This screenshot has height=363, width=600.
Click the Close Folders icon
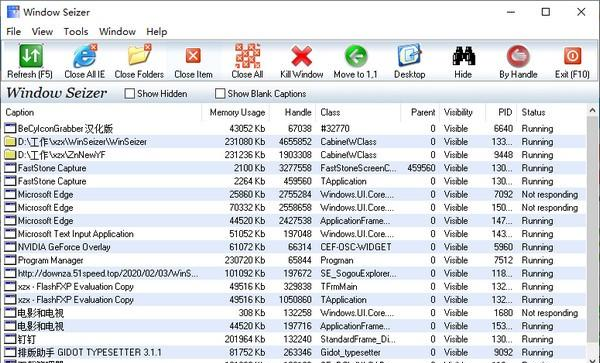point(139,55)
